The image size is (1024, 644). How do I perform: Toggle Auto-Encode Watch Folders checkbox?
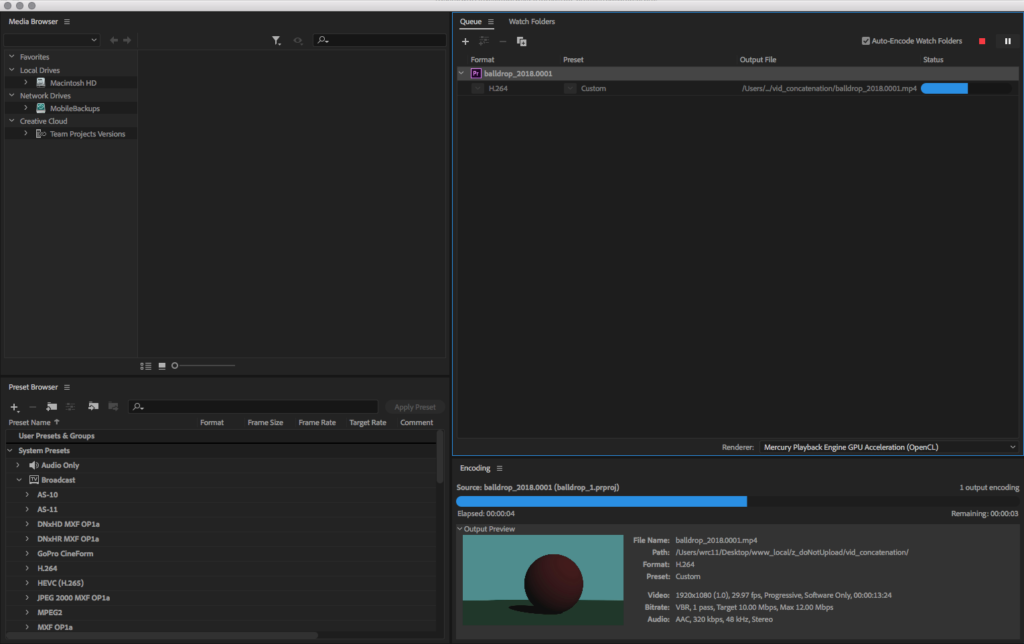pos(866,41)
